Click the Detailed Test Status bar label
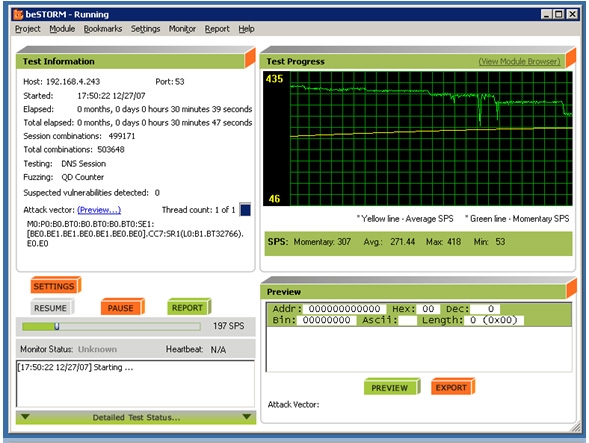 136,417
